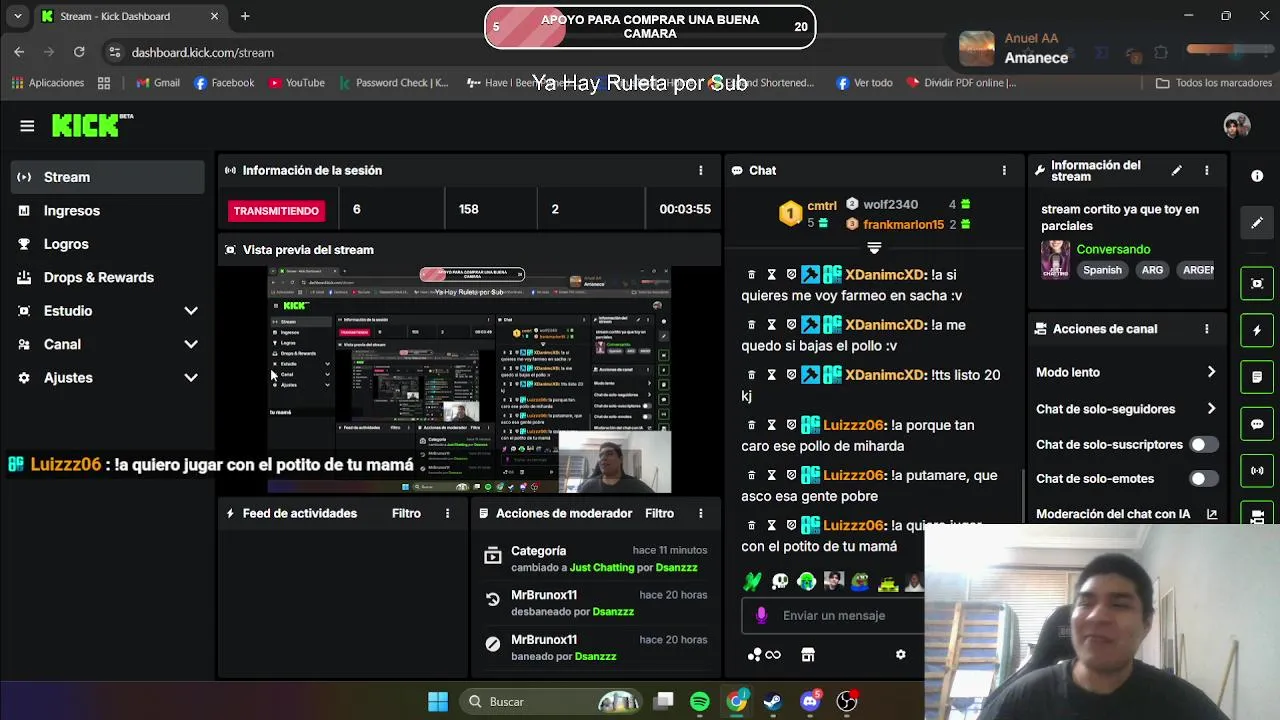Click the Just Chatting category link
1280x720 pixels.
(602, 567)
